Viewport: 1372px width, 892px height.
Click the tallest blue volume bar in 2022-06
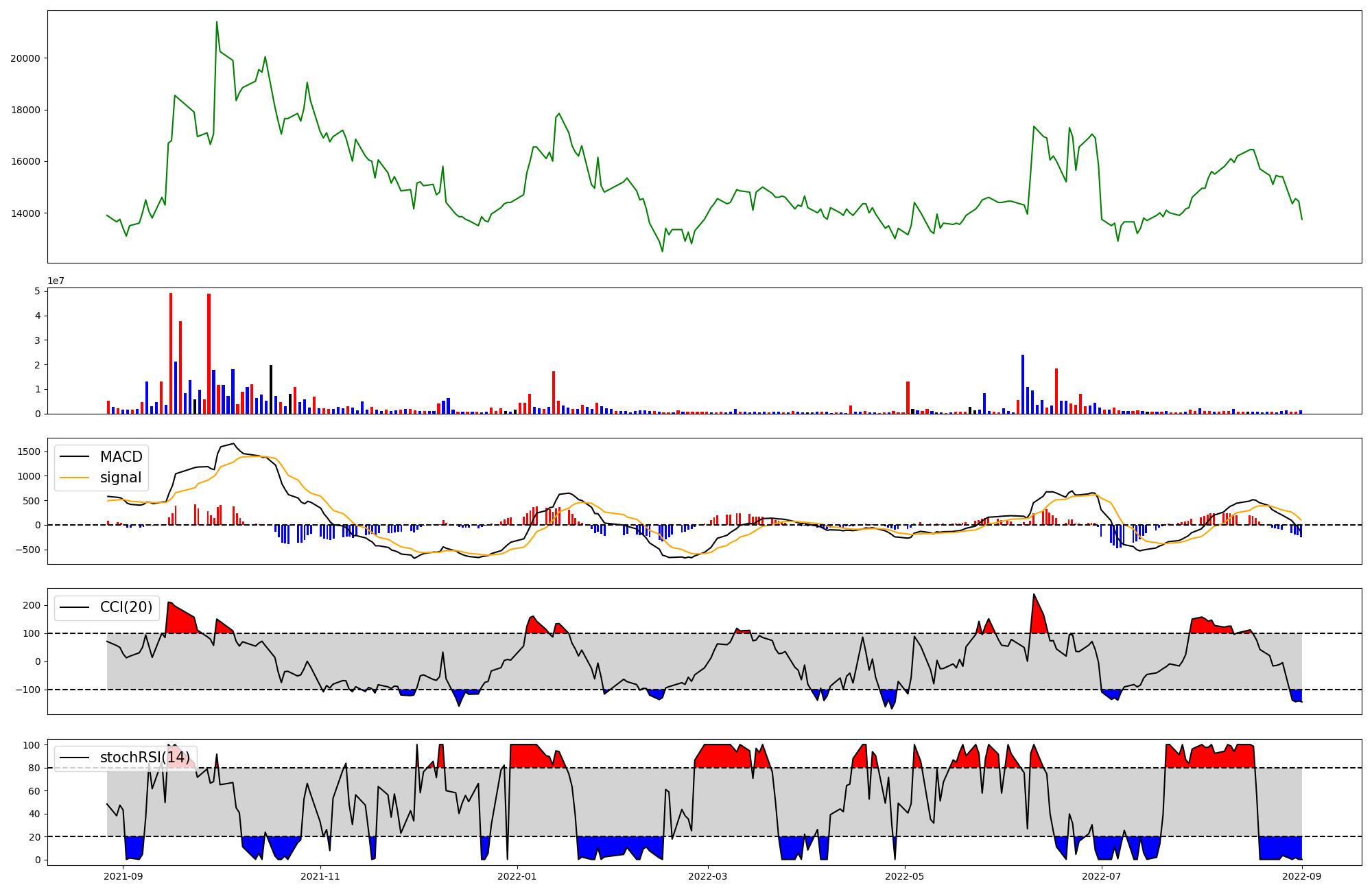click(x=1023, y=384)
